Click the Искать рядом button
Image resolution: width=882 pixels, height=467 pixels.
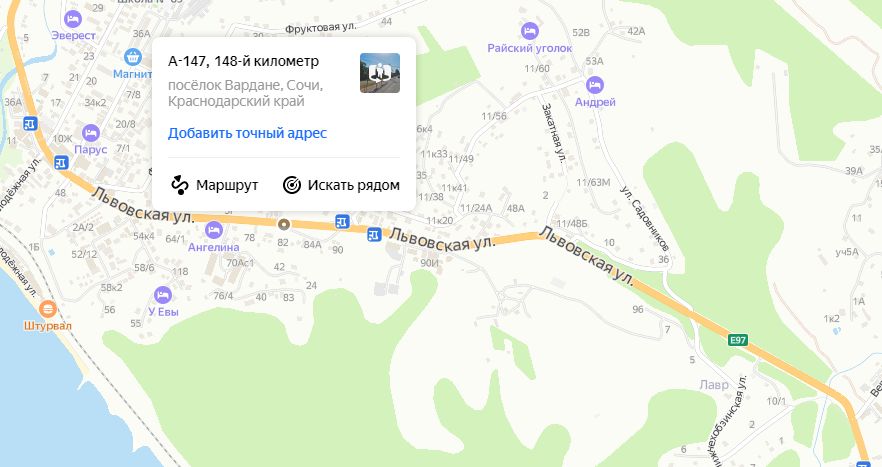click(x=341, y=185)
